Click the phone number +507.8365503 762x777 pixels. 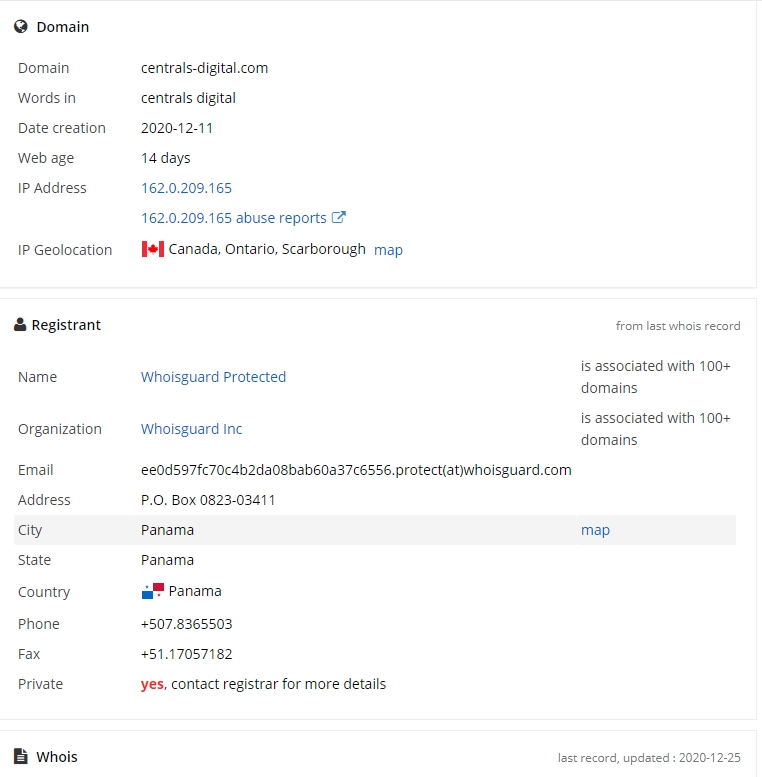(187, 624)
